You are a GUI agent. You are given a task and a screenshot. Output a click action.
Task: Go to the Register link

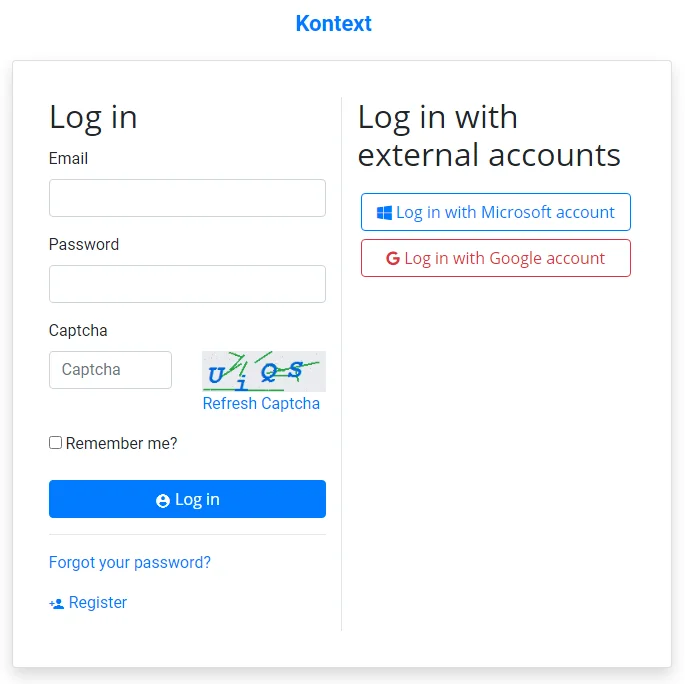(98, 603)
